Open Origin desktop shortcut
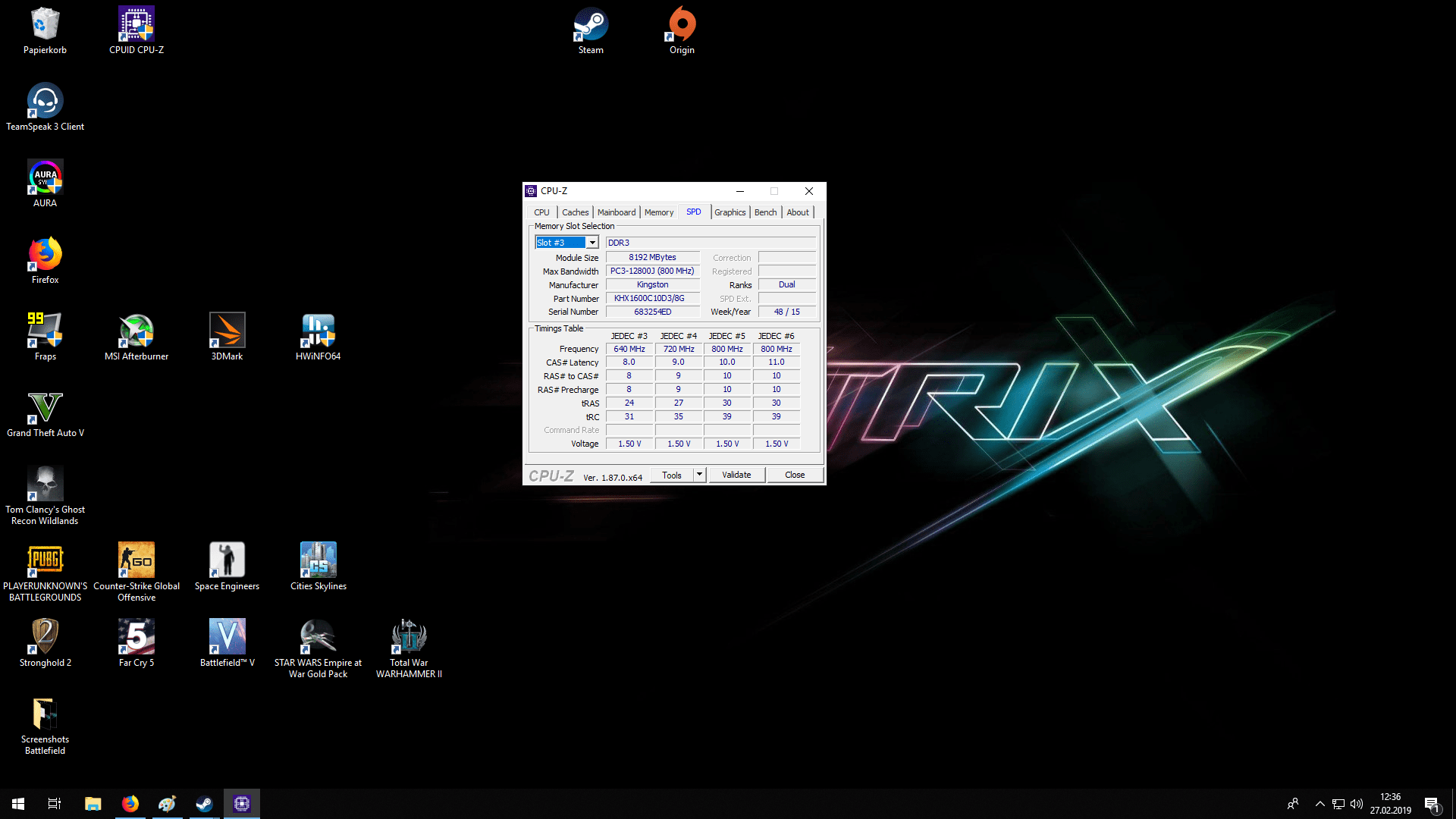Screen dimensions: 1456x819 click(682, 31)
